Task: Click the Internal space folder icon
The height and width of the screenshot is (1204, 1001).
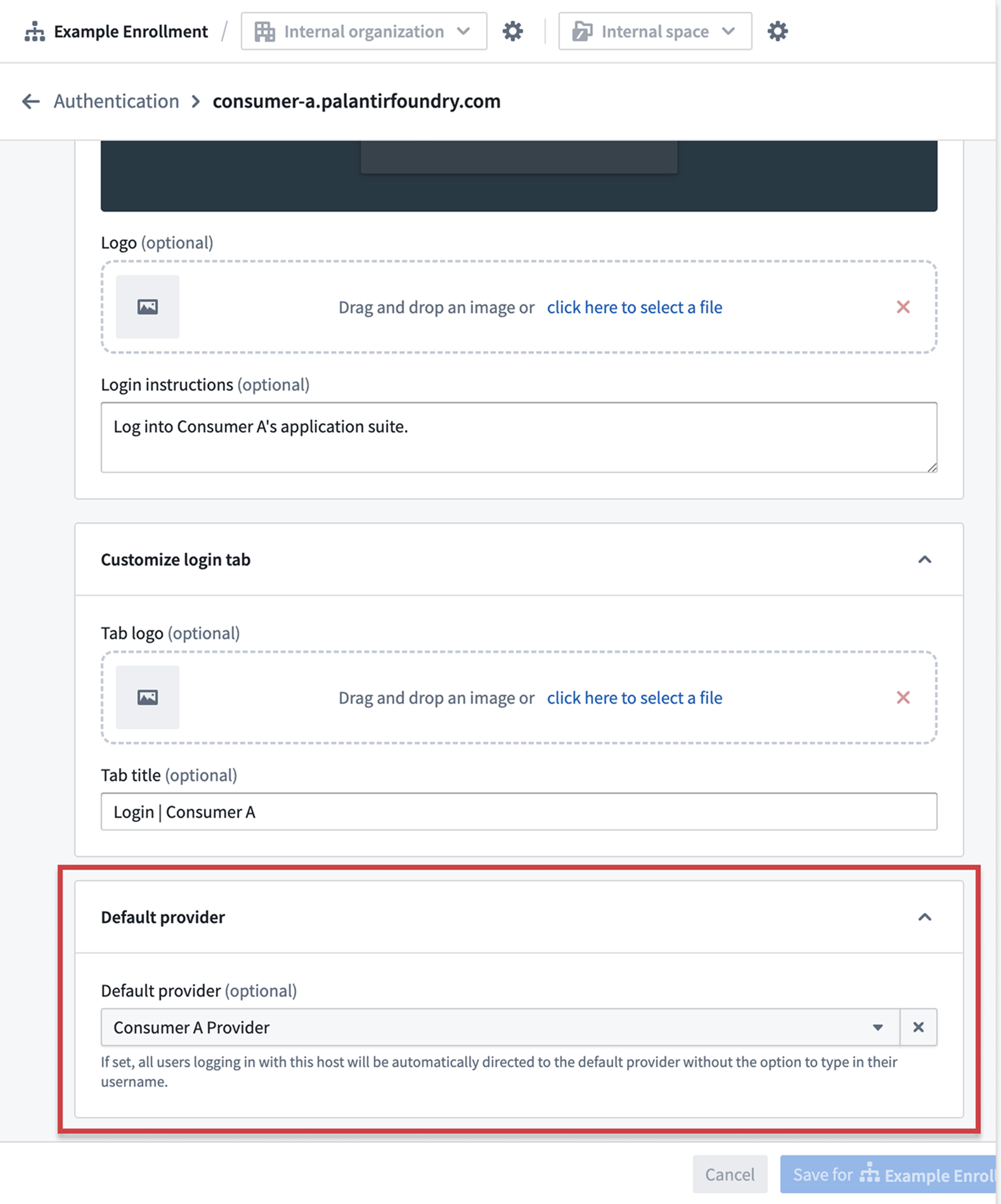Action: (x=583, y=30)
